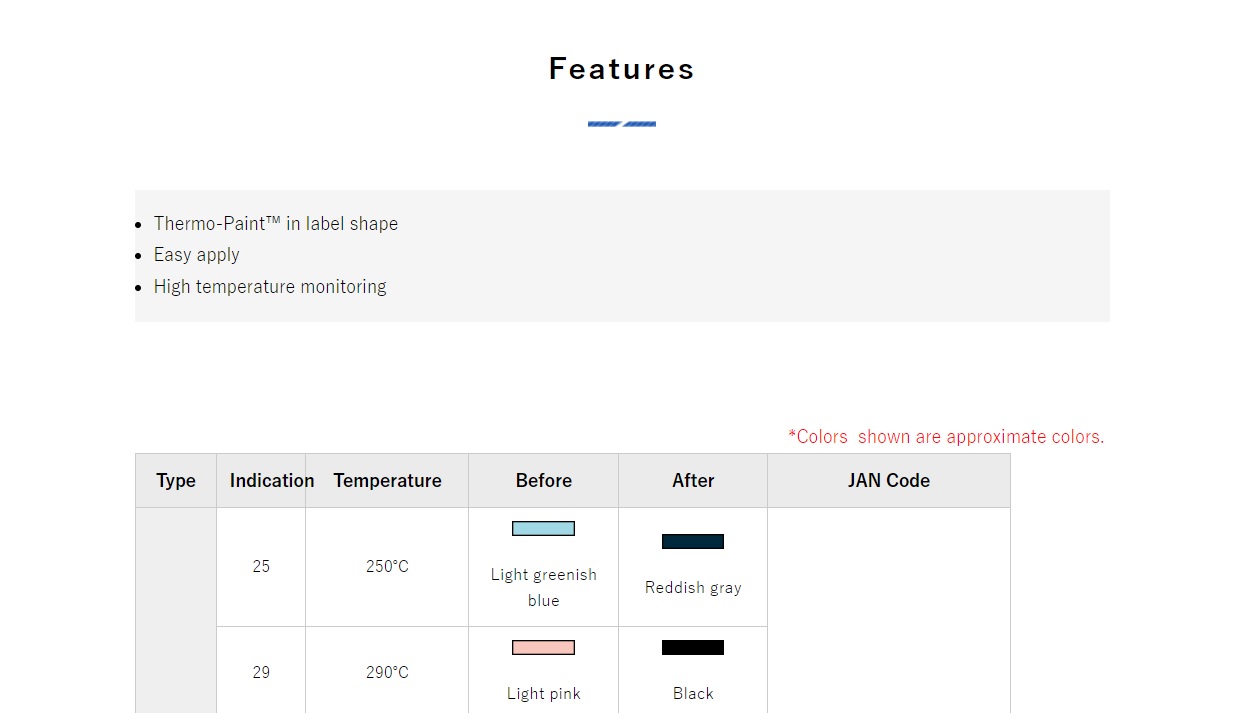Screen dimensions: 1243x713
Task: Select the Thermo-Paint in label shape bullet
Action: pyautogui.click(x=275, y=224)
